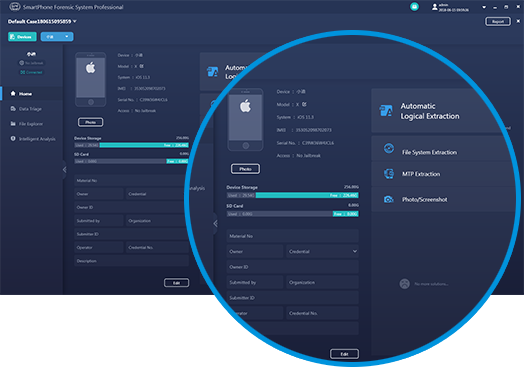
Task: Click the Devices button
Action: pos(22,37)
